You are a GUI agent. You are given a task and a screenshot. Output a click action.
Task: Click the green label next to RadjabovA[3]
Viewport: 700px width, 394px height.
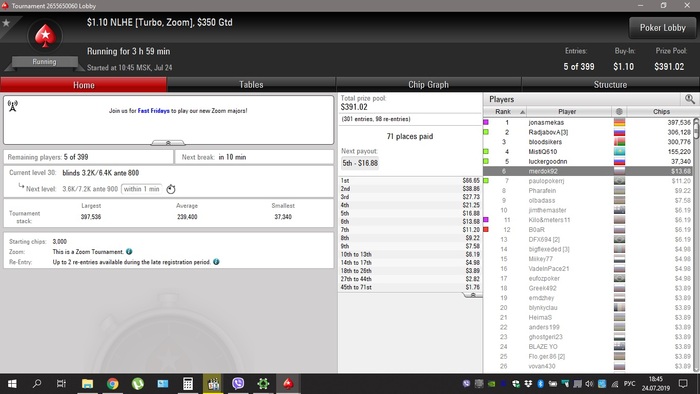pos(486,132)
